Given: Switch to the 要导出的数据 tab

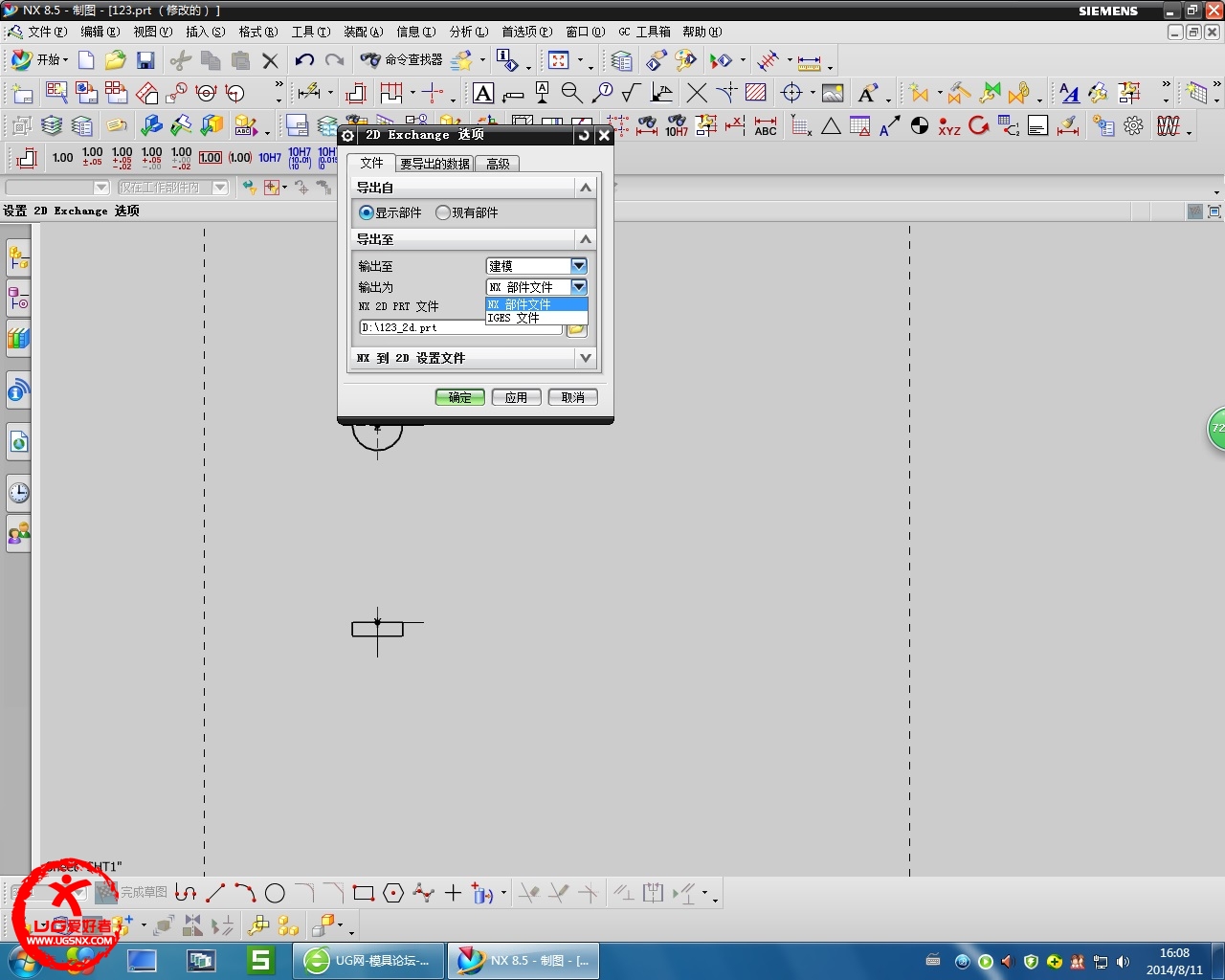Looking at the screenshot, I should [434, 164].
